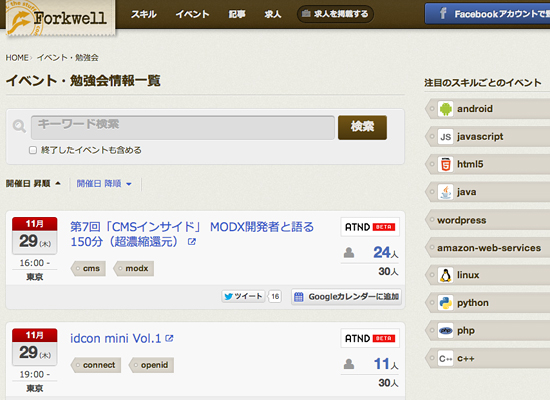Click the 検索 search button
Image resolution: width=550 pixels, height=400 pixels.
click(362, 127)
